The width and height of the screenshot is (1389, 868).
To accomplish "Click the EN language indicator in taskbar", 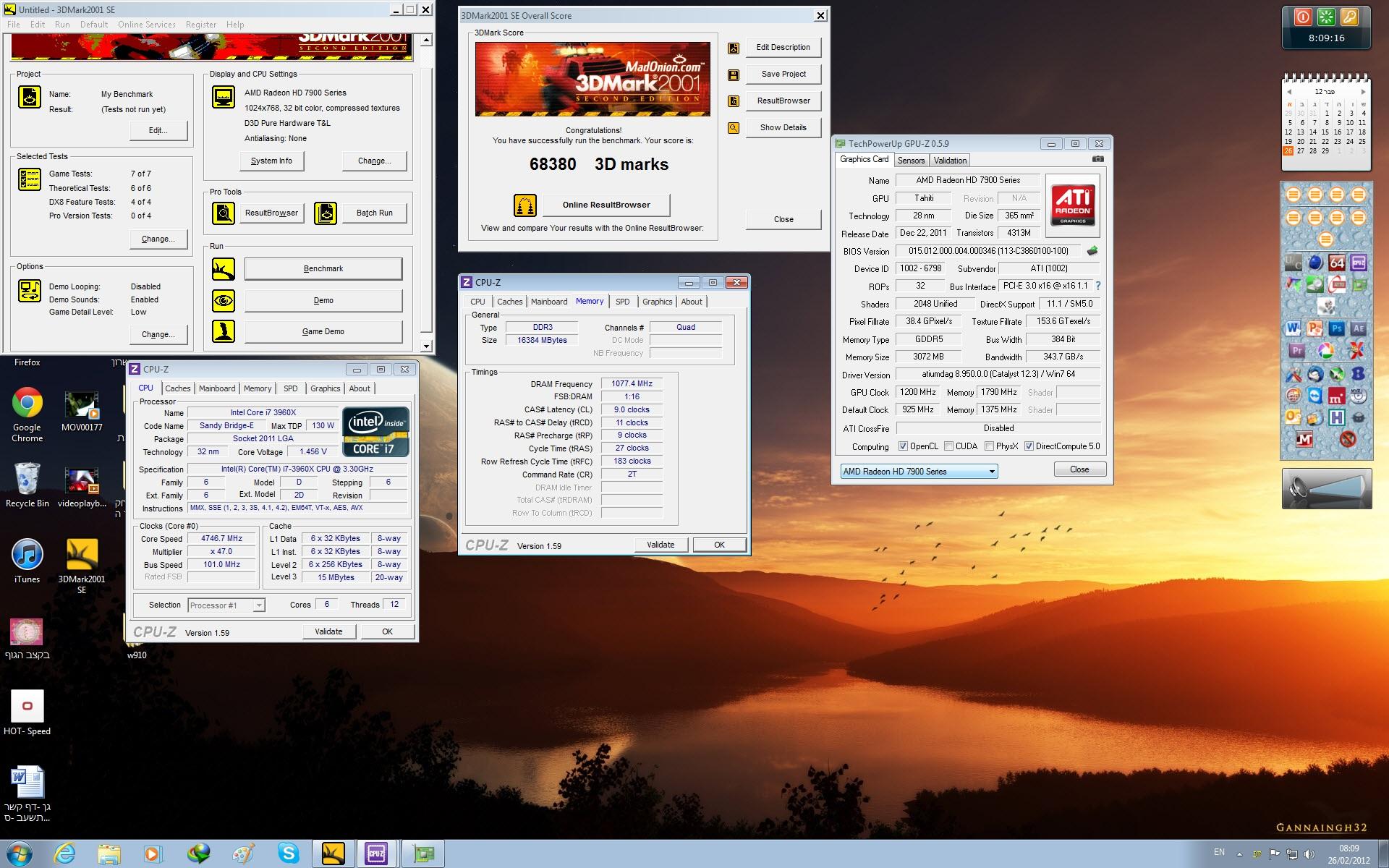I will pyautogui.click(x=1219, y=853).
